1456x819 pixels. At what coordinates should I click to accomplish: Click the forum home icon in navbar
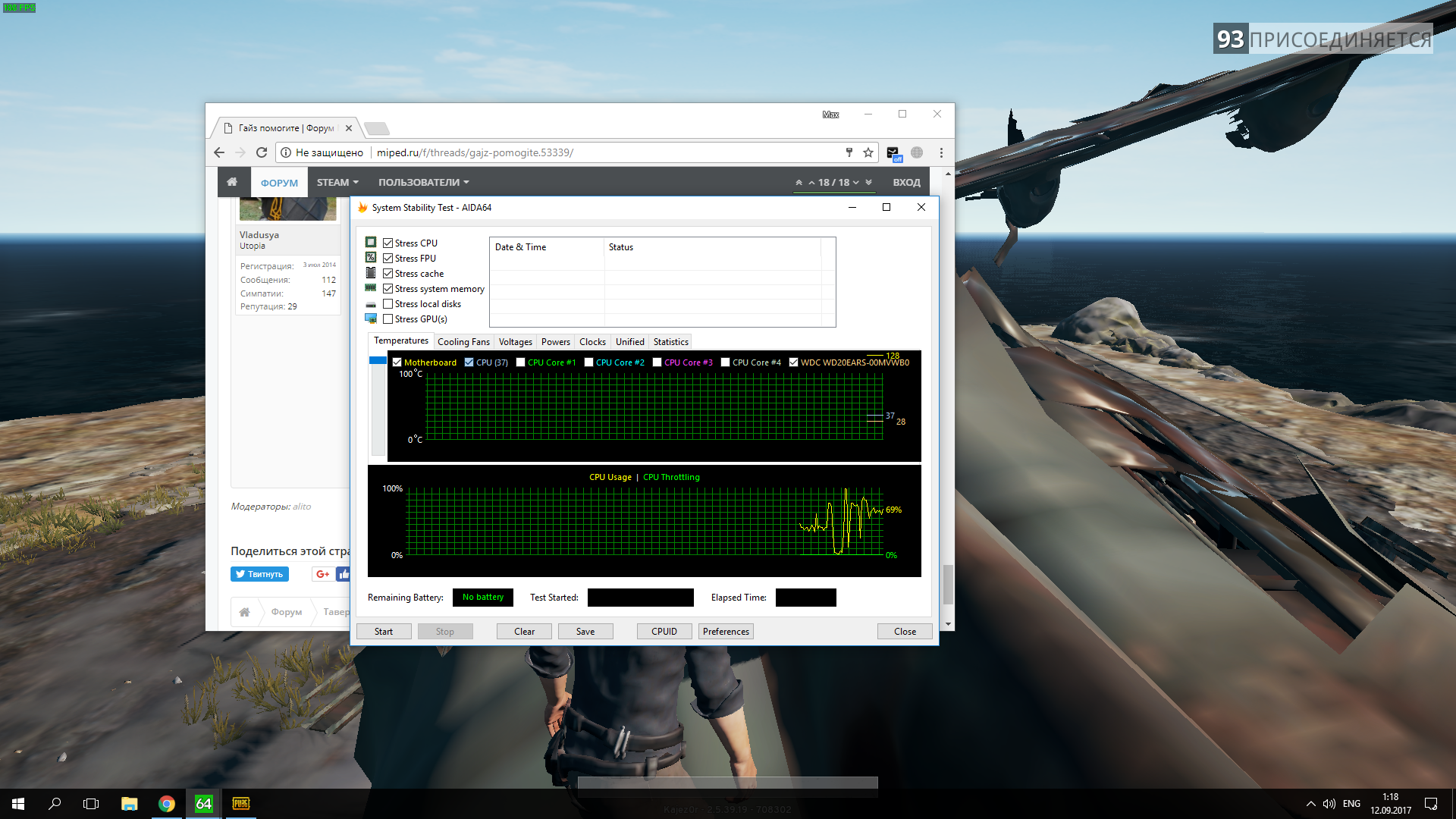(232, 182)
